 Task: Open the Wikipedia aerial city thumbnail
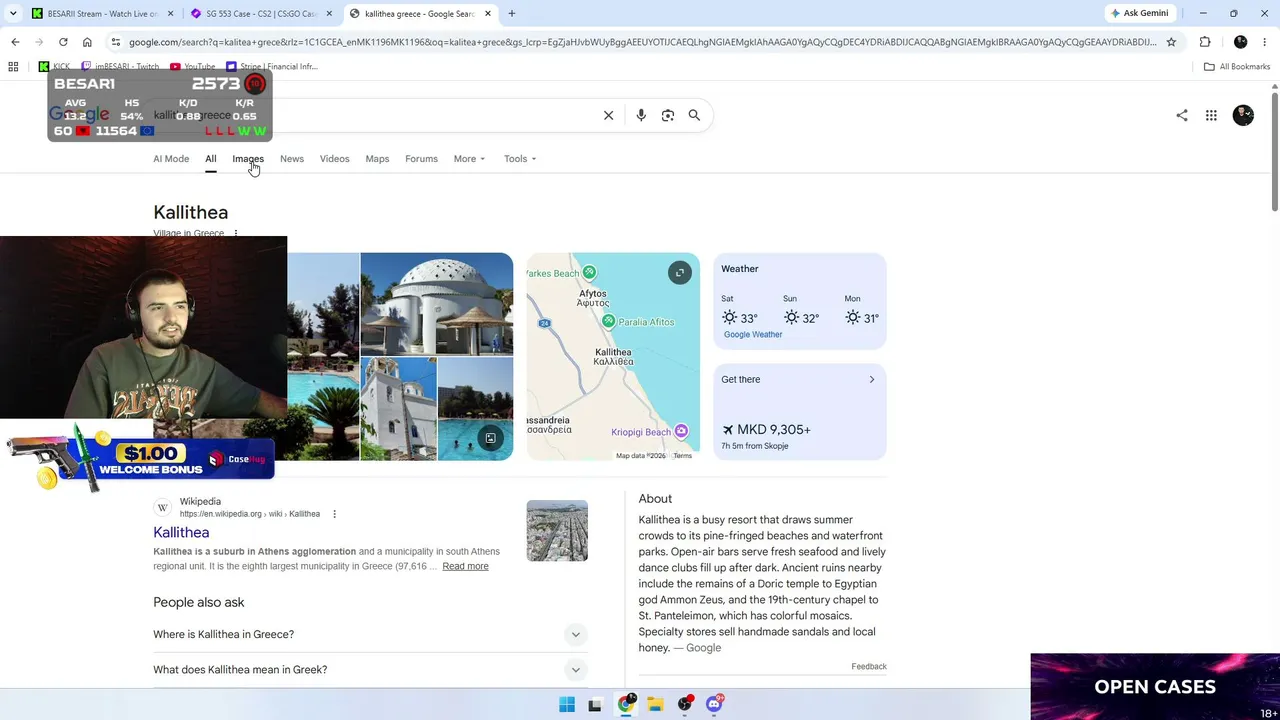[557, 531]
